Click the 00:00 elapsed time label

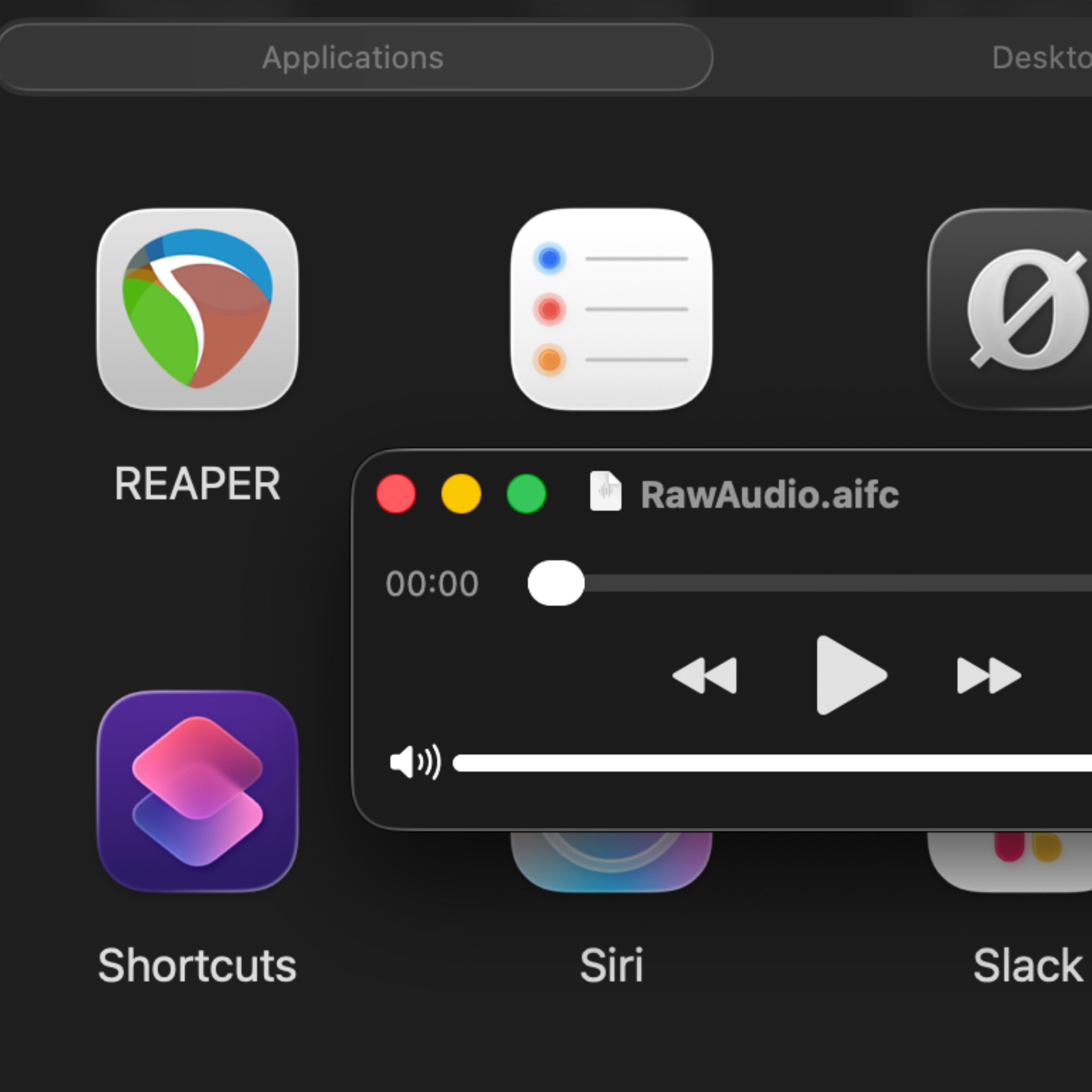432,583
